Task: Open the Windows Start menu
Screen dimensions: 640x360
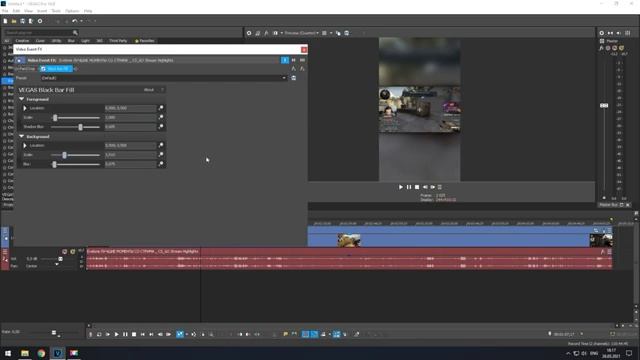Action: [x=8, y=353]
